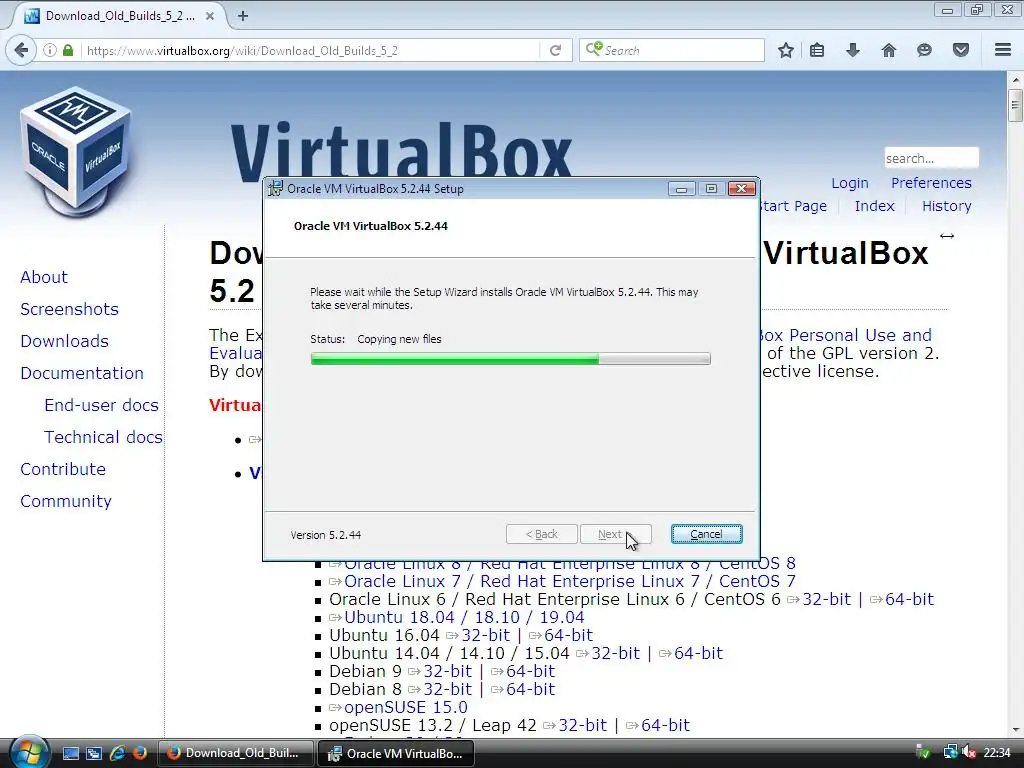Switch to Oracle VM VirtualBo... taskbar item
The width and height of the screenshot is (1024, 768).
click(x=396, y=753)
